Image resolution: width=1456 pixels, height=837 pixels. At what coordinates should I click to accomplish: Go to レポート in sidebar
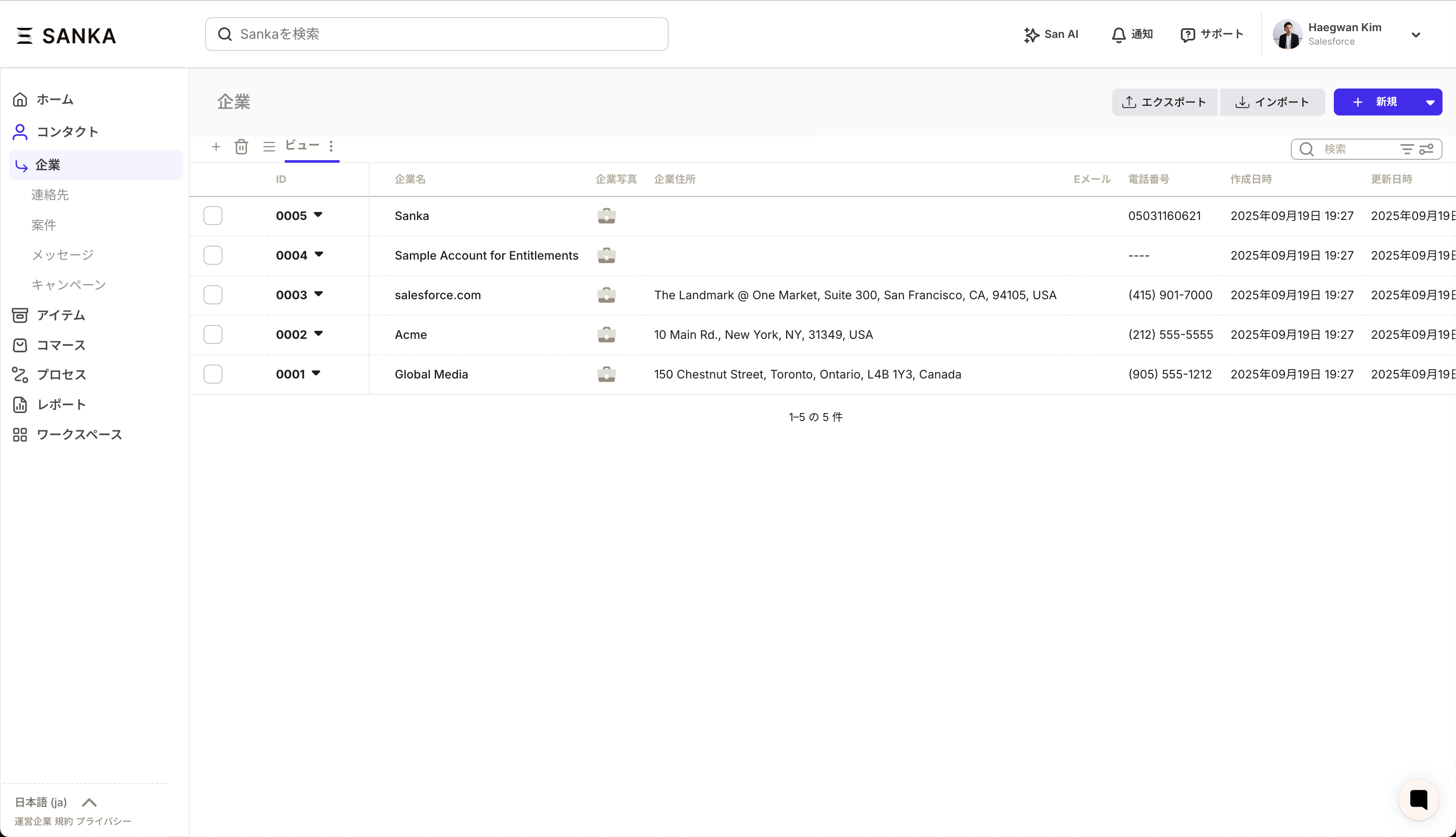point(62,405)
